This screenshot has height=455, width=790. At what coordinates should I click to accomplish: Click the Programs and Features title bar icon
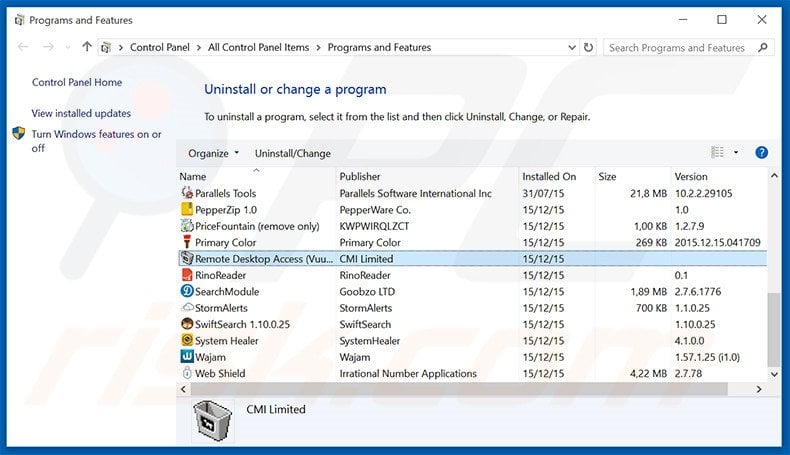click(19, 20)
